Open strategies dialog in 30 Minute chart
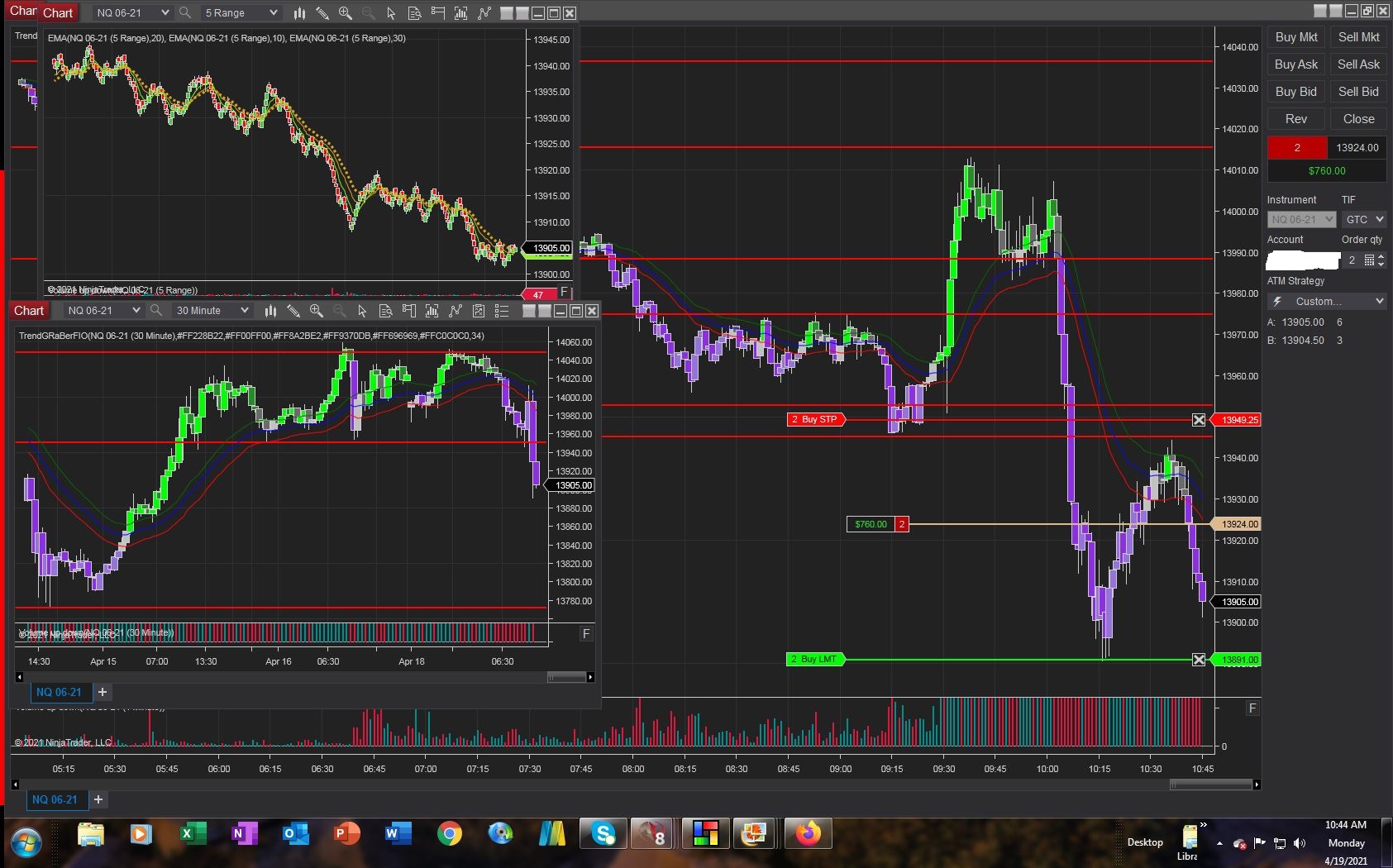Screen dimensions: 1393x868 tap(455, 311)
